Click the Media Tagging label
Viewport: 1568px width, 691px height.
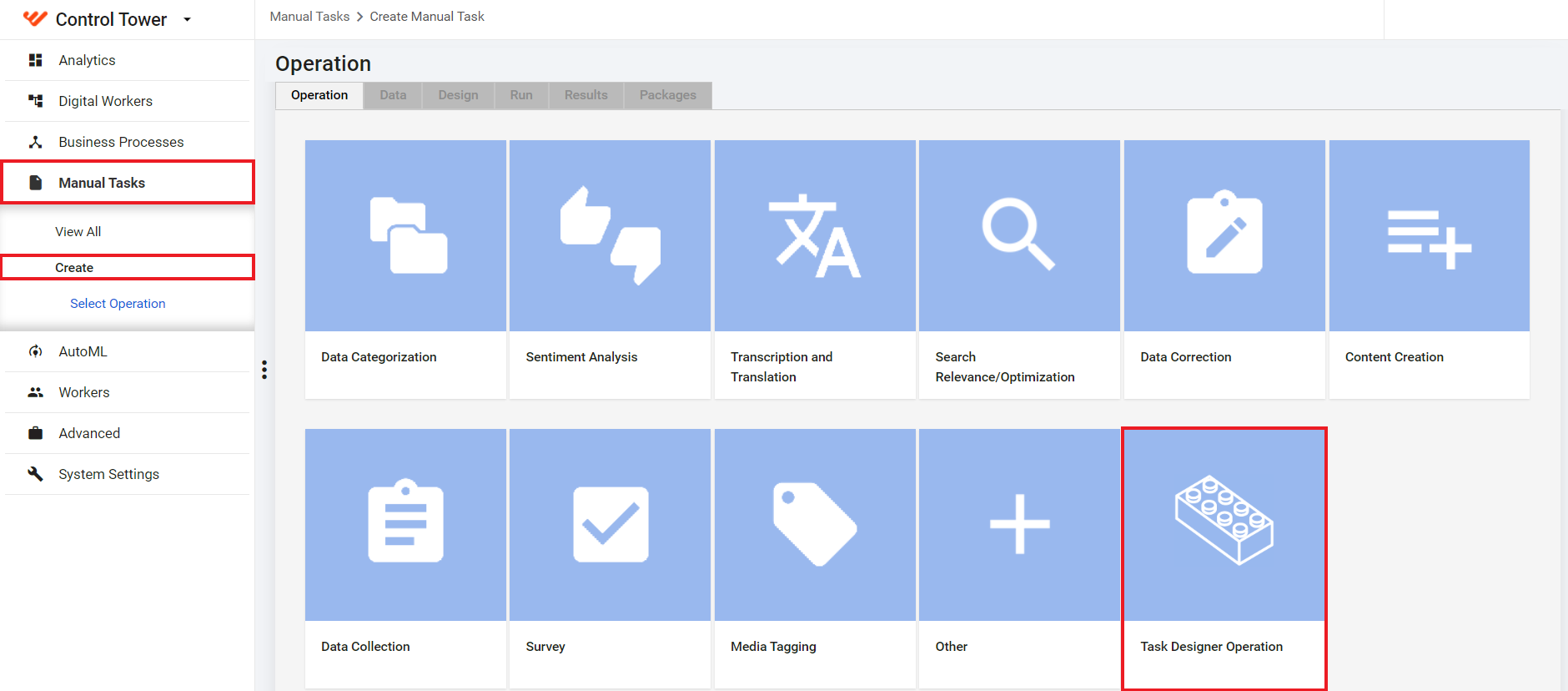773,647
